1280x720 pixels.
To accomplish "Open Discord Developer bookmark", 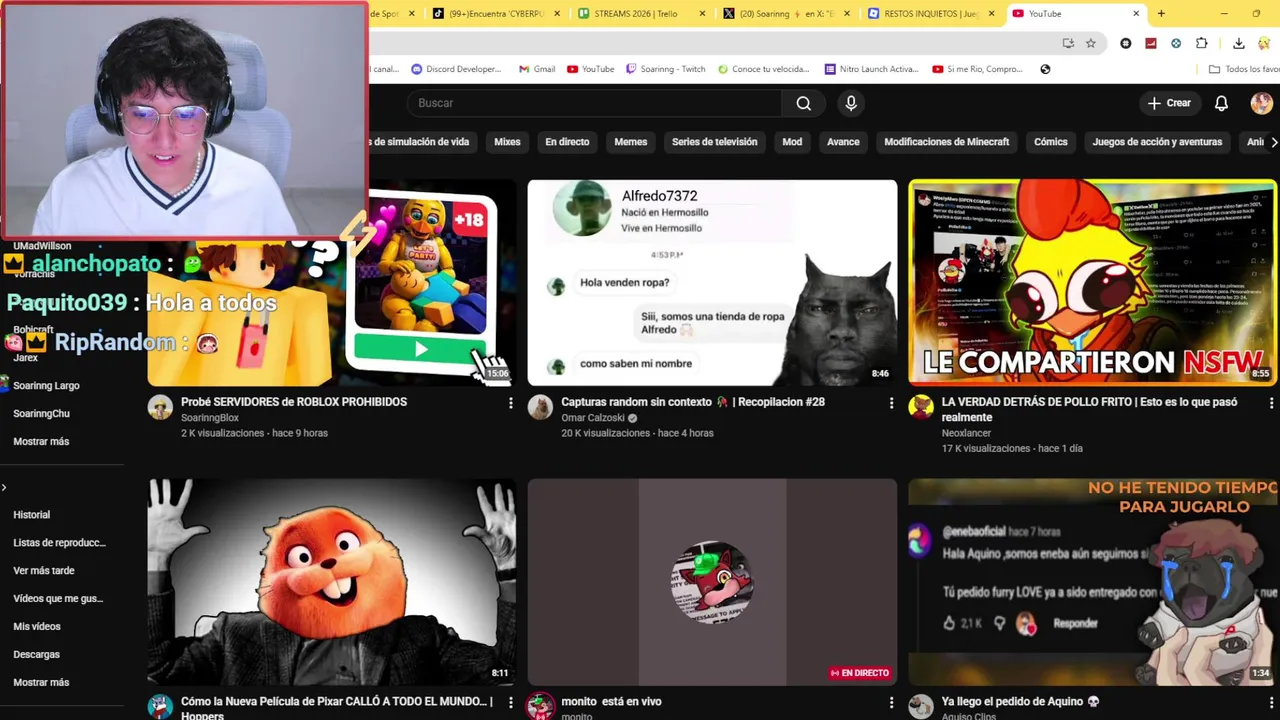I will pyautogui.click(x=456, y=69).
